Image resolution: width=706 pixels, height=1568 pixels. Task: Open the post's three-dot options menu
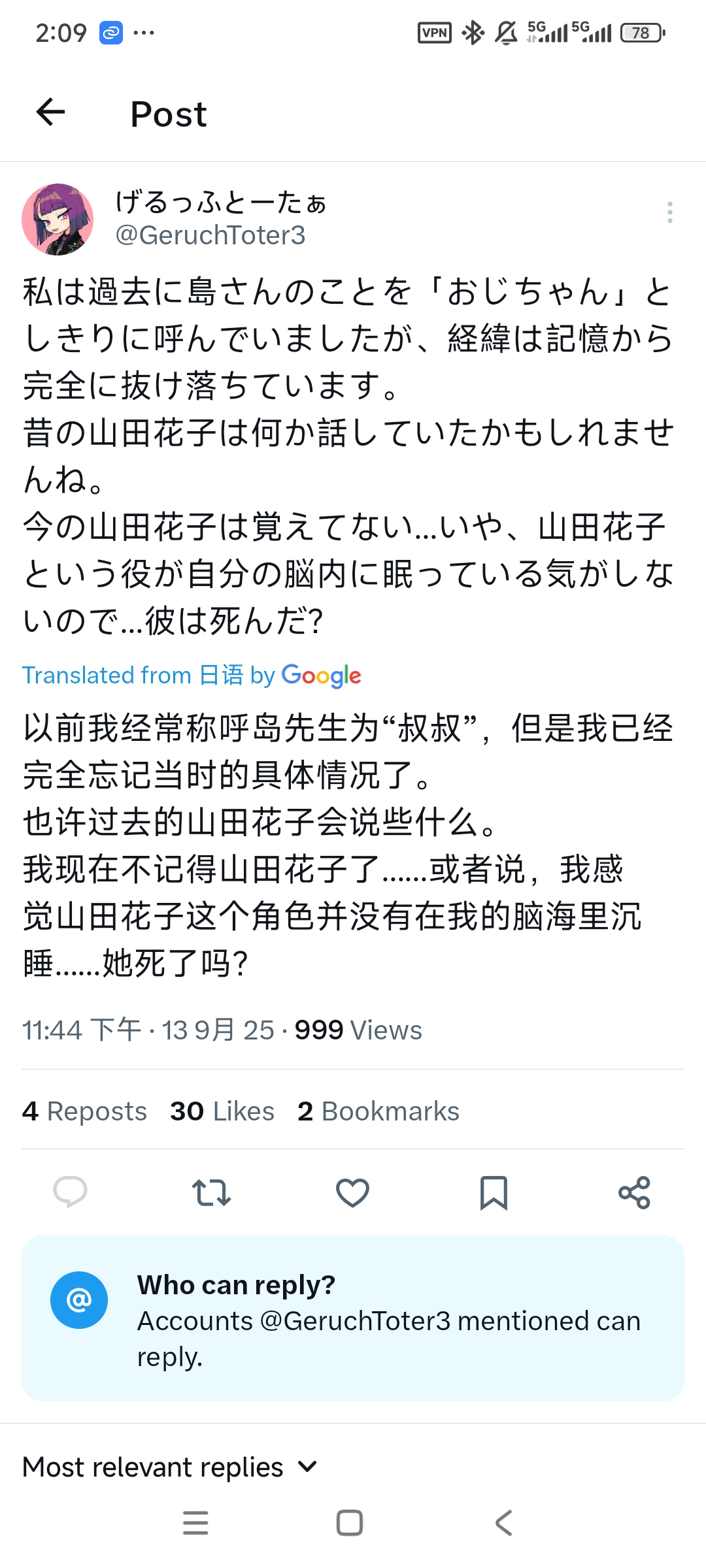coord(669,212)
